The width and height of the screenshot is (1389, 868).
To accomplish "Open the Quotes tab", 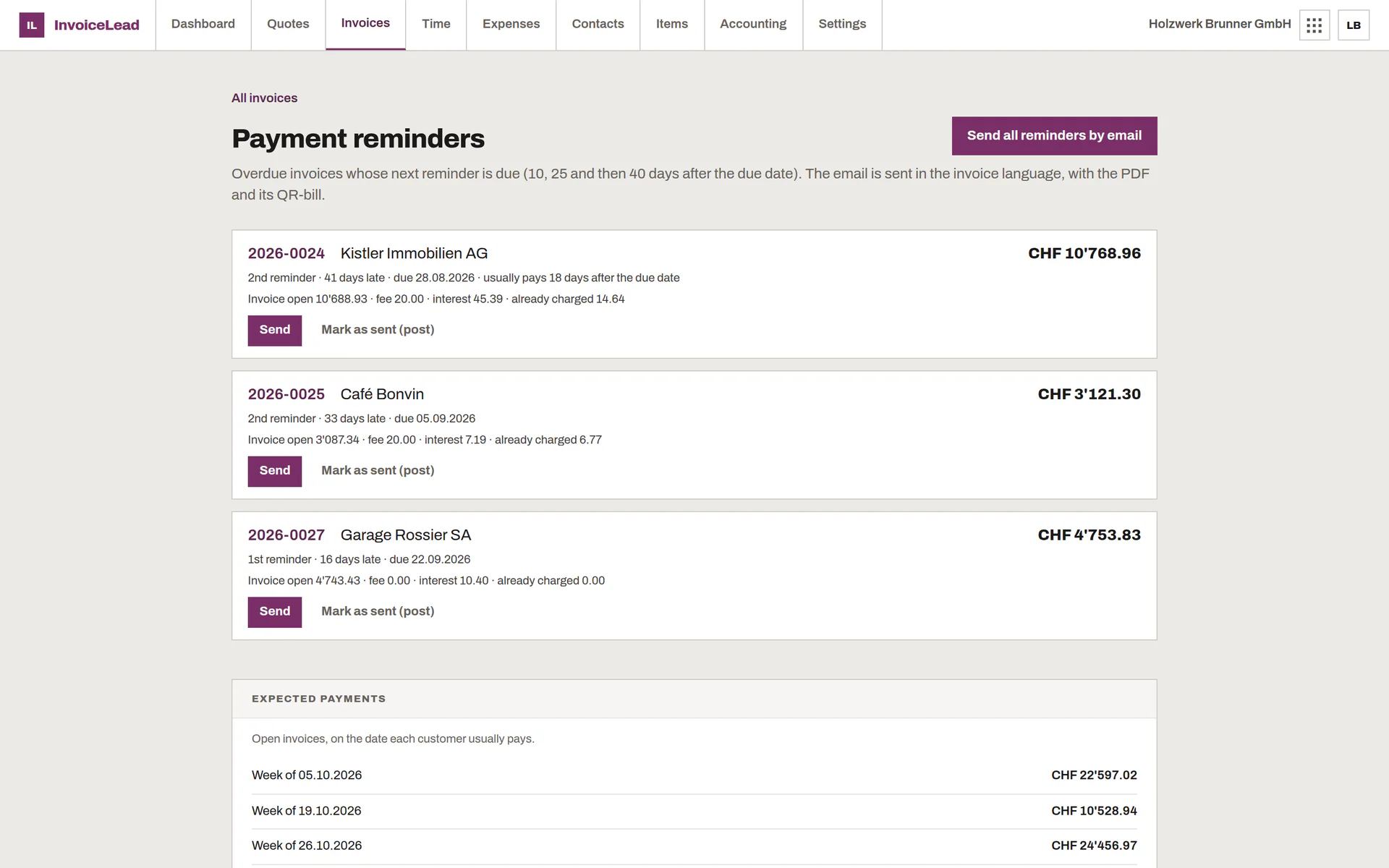I will pyautogui.click(x=288, y=25).
